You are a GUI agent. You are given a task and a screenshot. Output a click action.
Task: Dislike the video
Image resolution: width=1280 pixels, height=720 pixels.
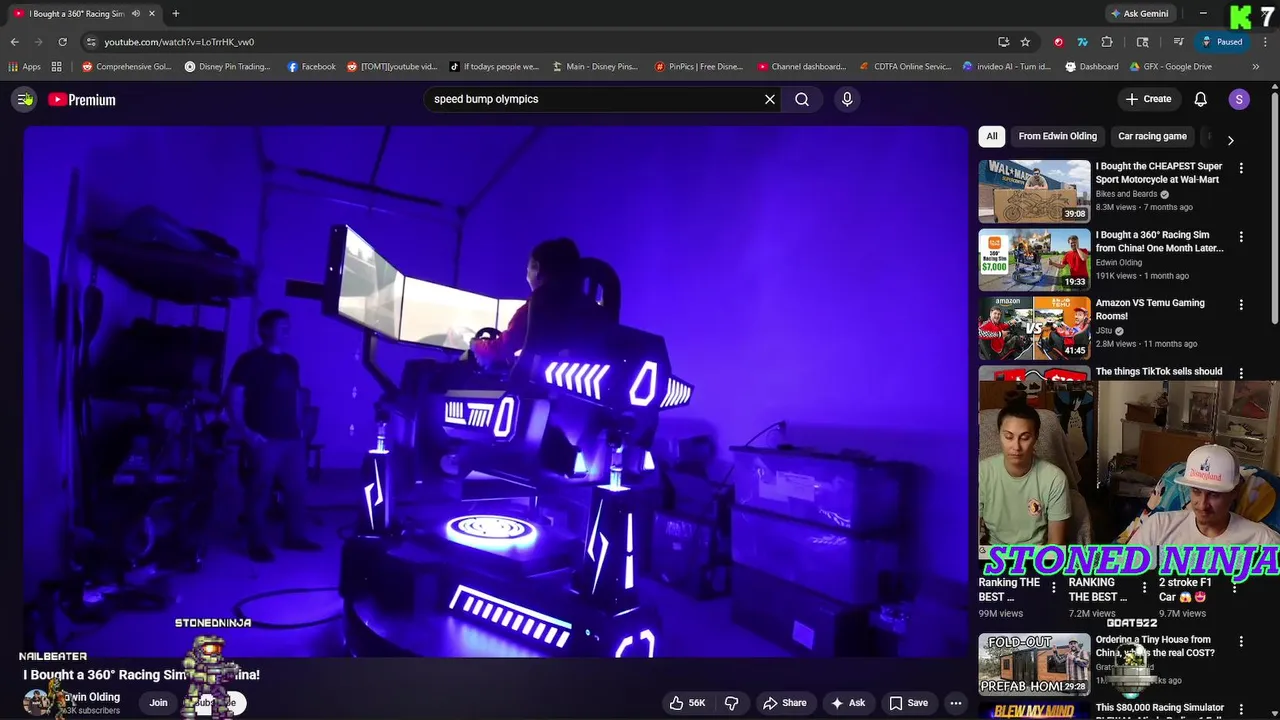click(x=731, y=703)
